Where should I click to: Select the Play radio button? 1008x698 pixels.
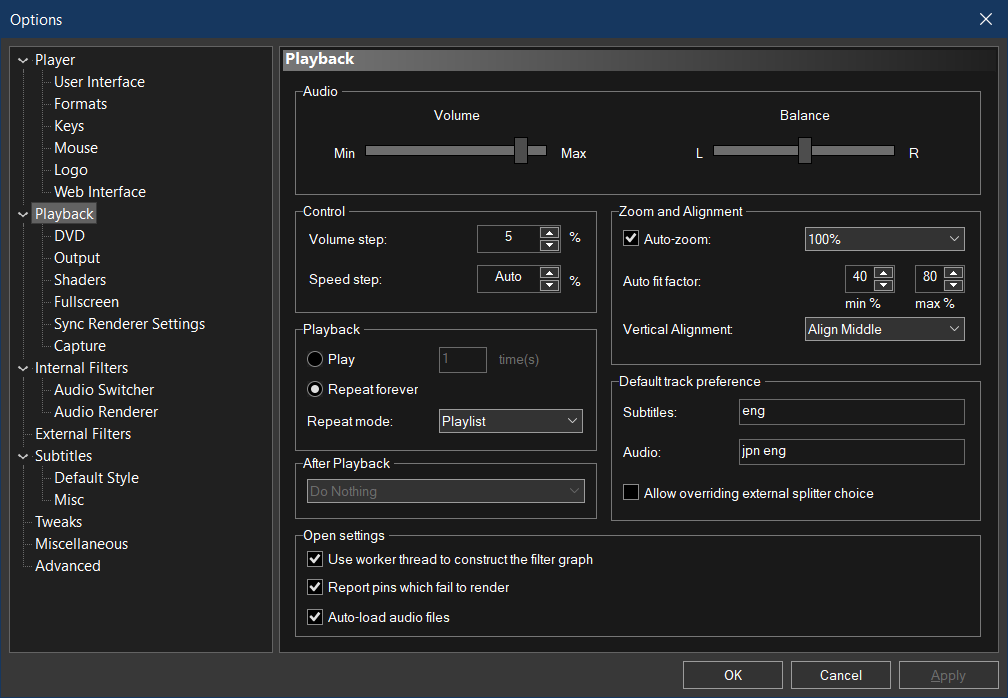pos(315,359)
